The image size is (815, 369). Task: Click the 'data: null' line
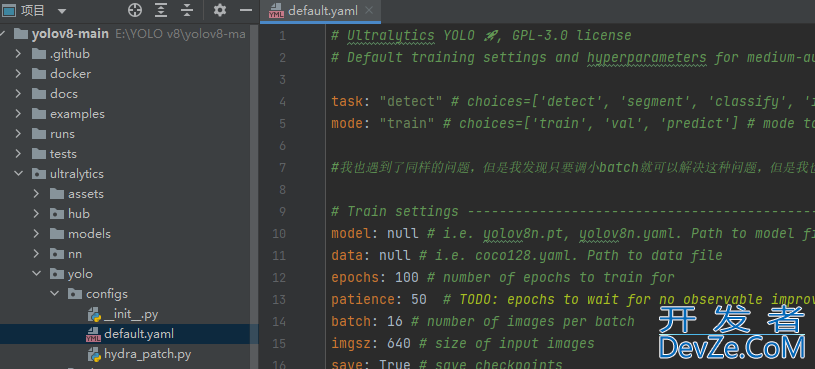(x=527, y=255)
